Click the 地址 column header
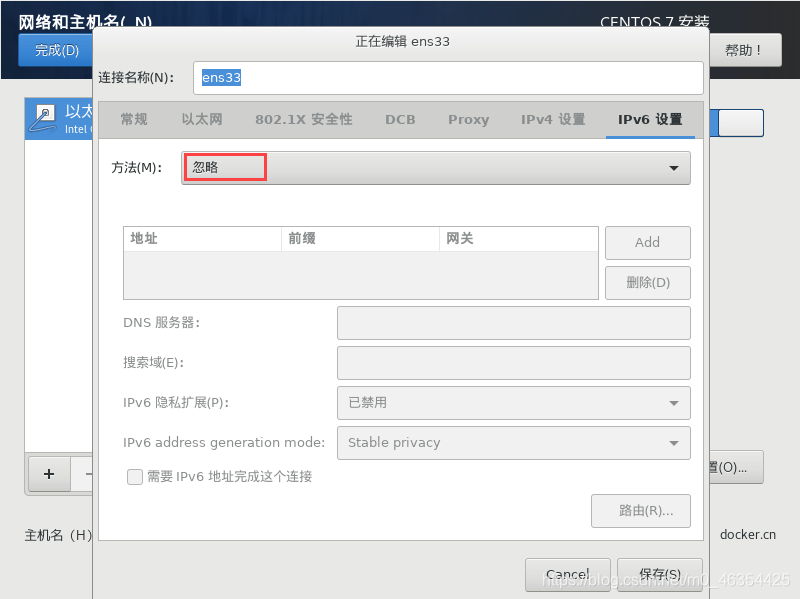The width and height of the screenshot is (800, 599). tap(203, 239)
